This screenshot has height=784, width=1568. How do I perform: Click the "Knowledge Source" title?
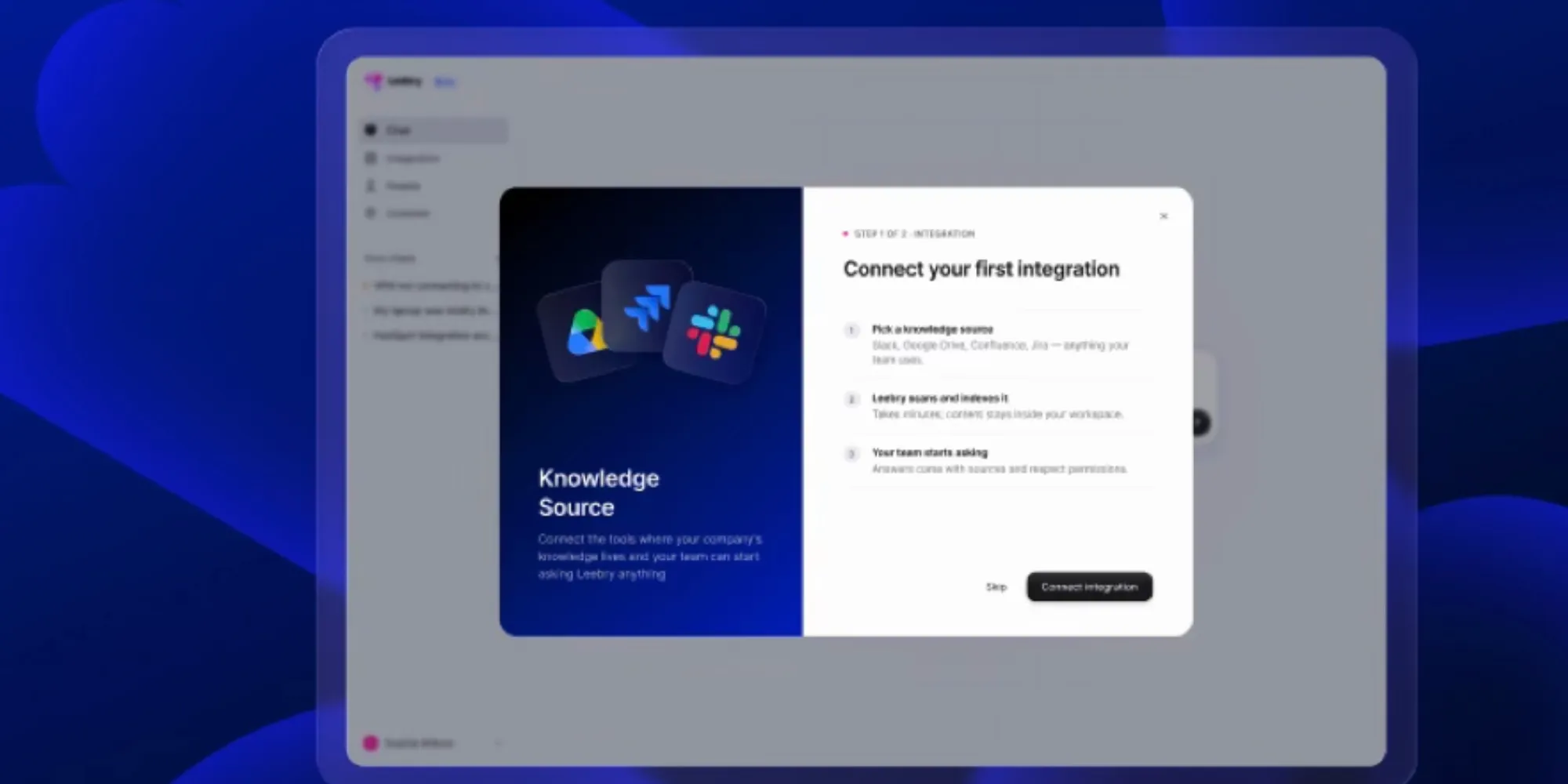click(599, 492)
